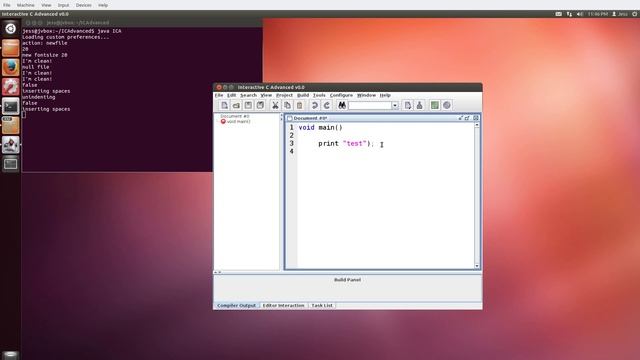Screen dimensions: 640x360
Task: Open the search field dropdown arrow
Action: point(395,105)
